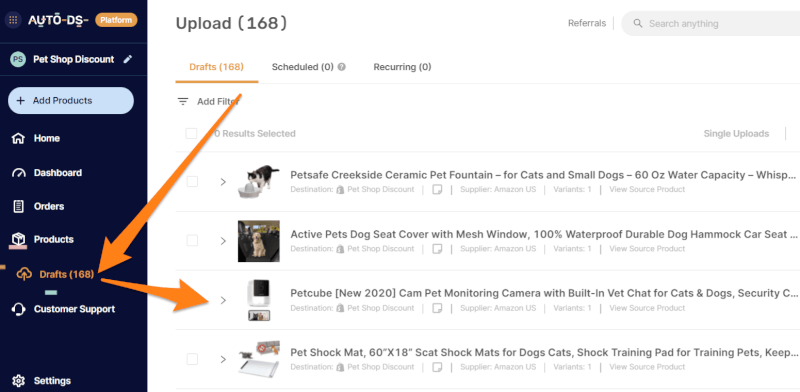Open Dashboard via the gauge icon
The height and width of the screenshot is (392, 800).
[x=18, y=173]
